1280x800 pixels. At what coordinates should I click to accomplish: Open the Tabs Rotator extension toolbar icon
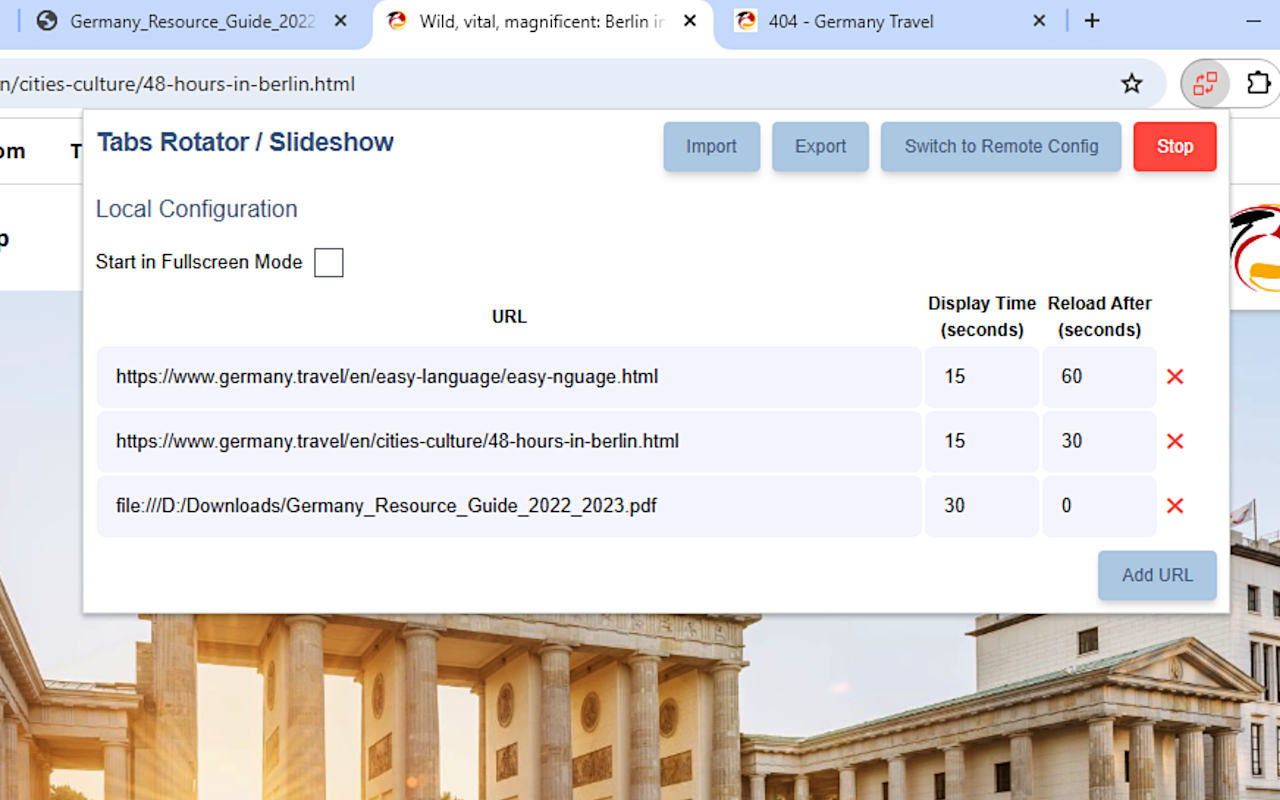(1204, 84)
